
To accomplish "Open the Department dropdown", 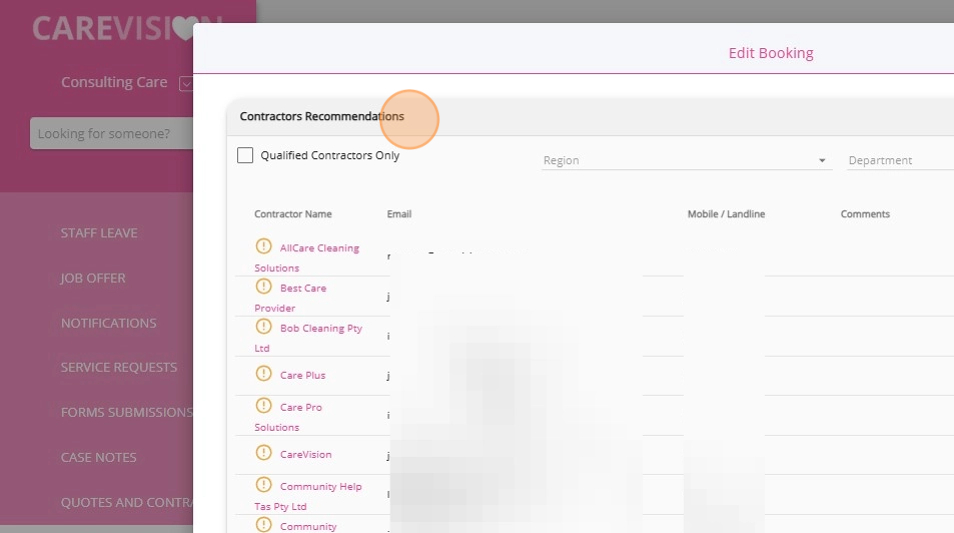I will 898,160.
